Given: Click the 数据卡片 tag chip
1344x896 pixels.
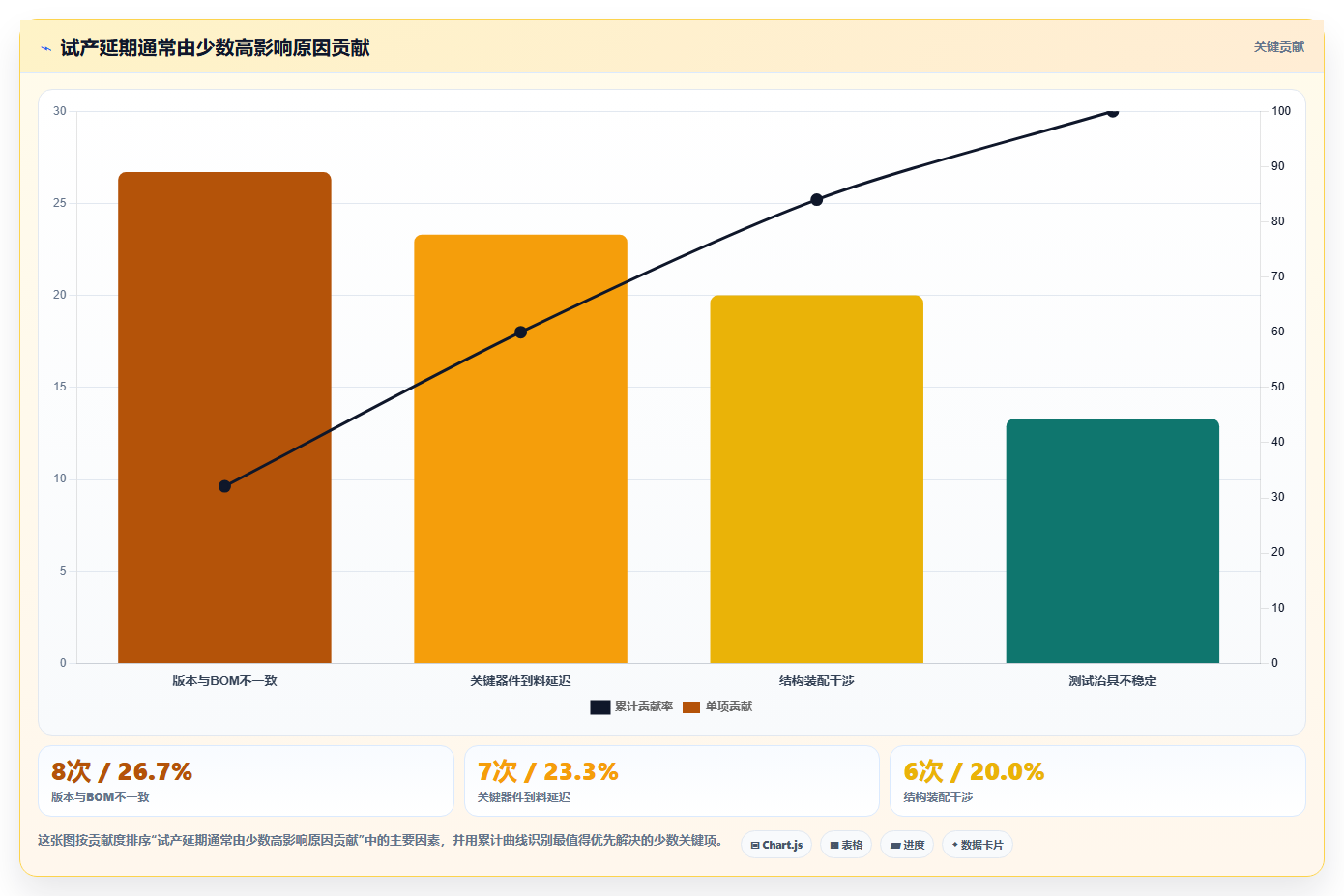Looking at the screenshot, I should [978, 845].
